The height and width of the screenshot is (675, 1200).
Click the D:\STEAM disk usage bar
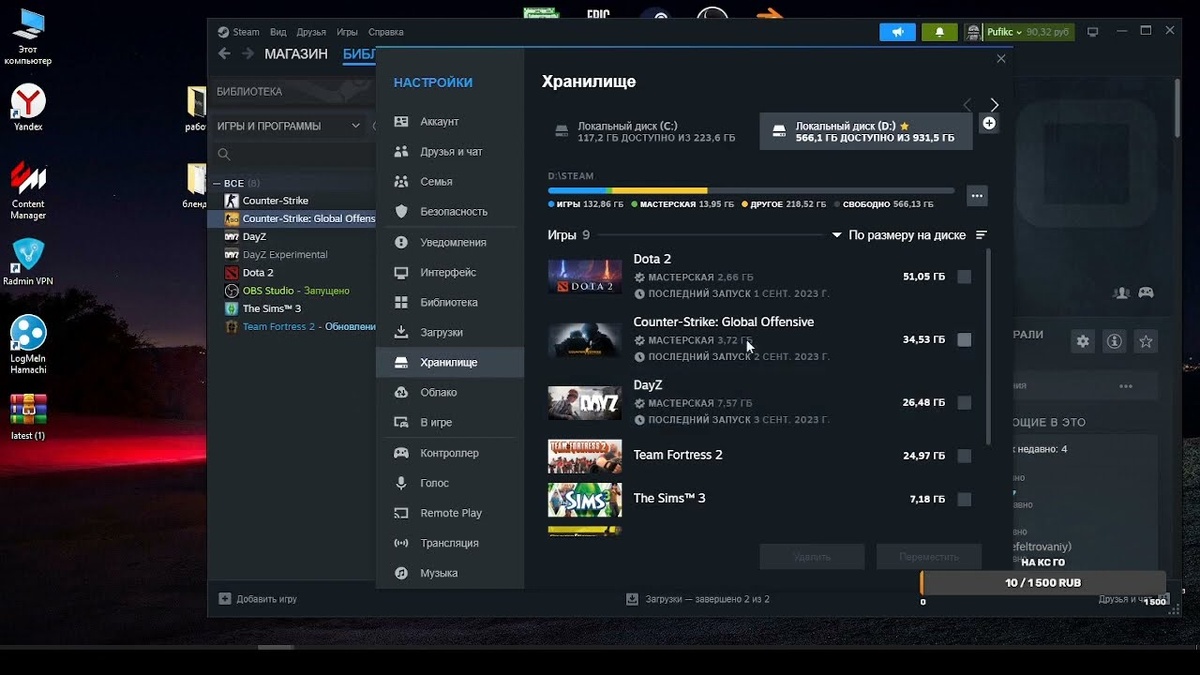(x=751, y=190)
